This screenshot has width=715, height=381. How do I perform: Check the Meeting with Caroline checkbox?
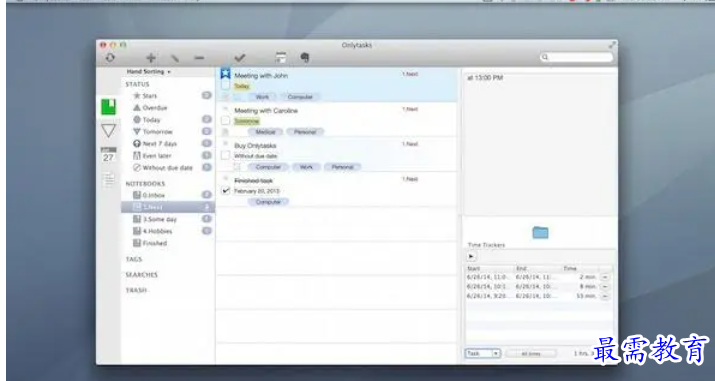pos(225,121)
